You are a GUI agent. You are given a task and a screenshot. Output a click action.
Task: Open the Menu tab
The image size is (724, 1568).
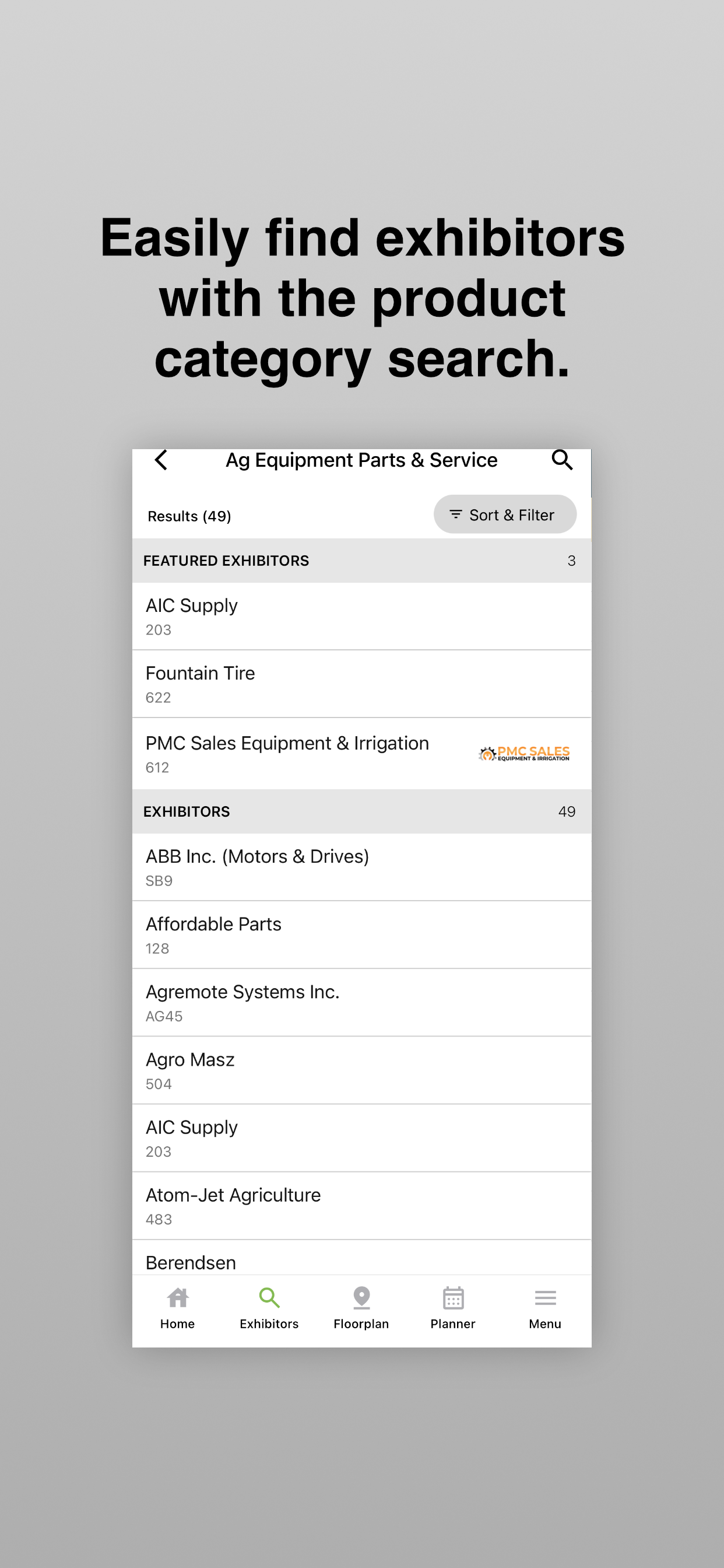(545, 1308)
